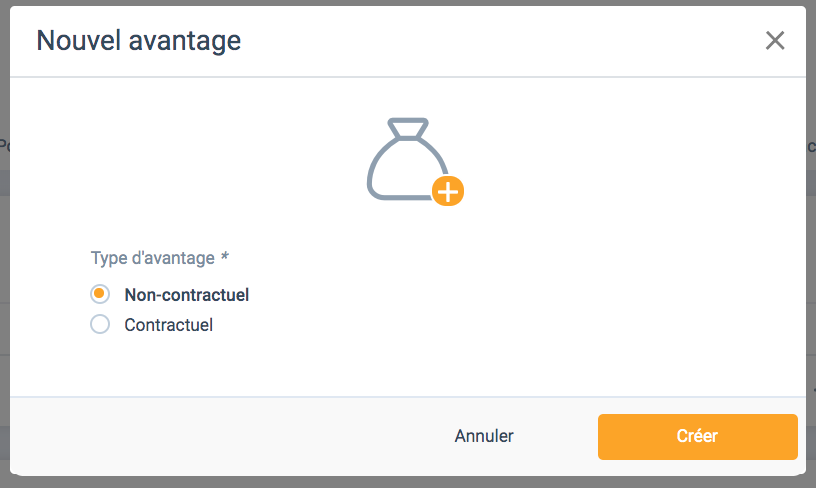The height and width of the screenshot is (488, 816).
Task: Confirm creation with the orange Créer button
Action: [x=697, y=436]
